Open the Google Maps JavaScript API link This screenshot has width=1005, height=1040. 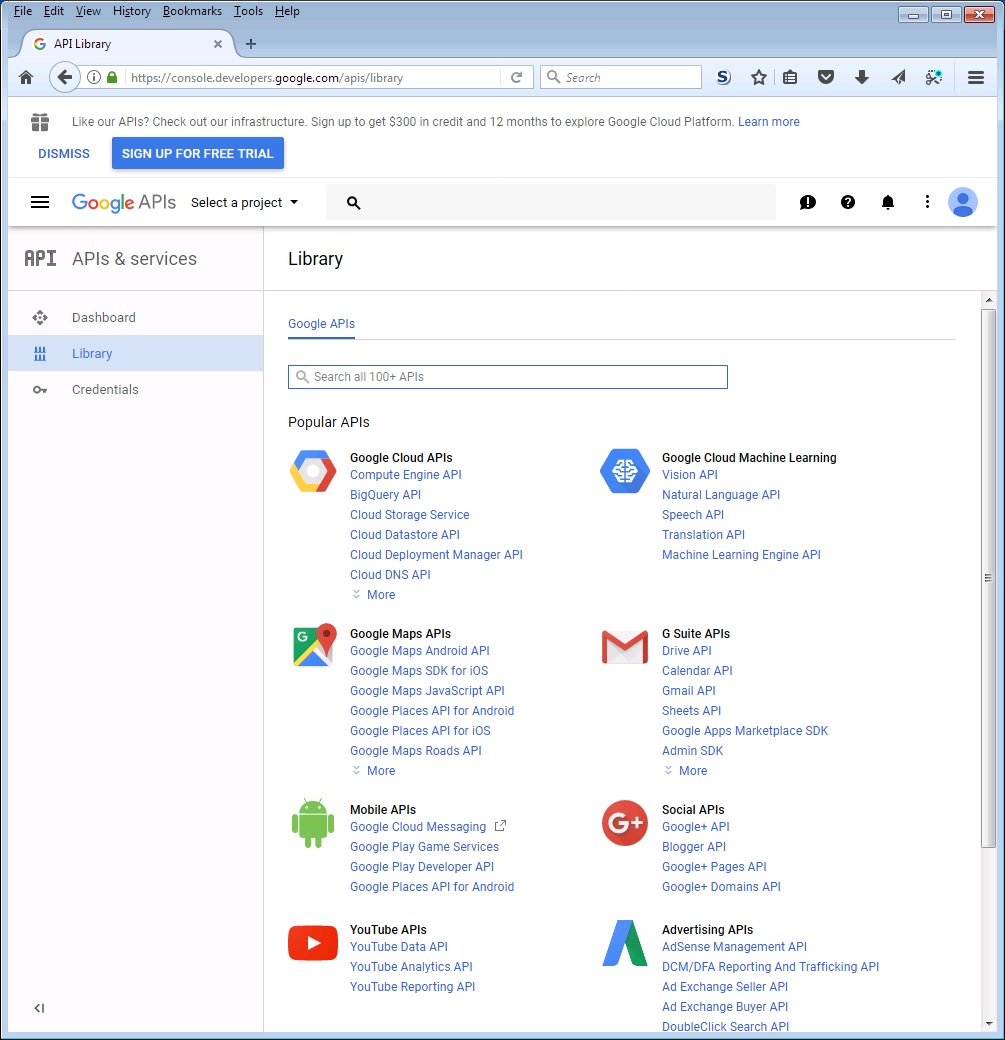coord(427,690)
